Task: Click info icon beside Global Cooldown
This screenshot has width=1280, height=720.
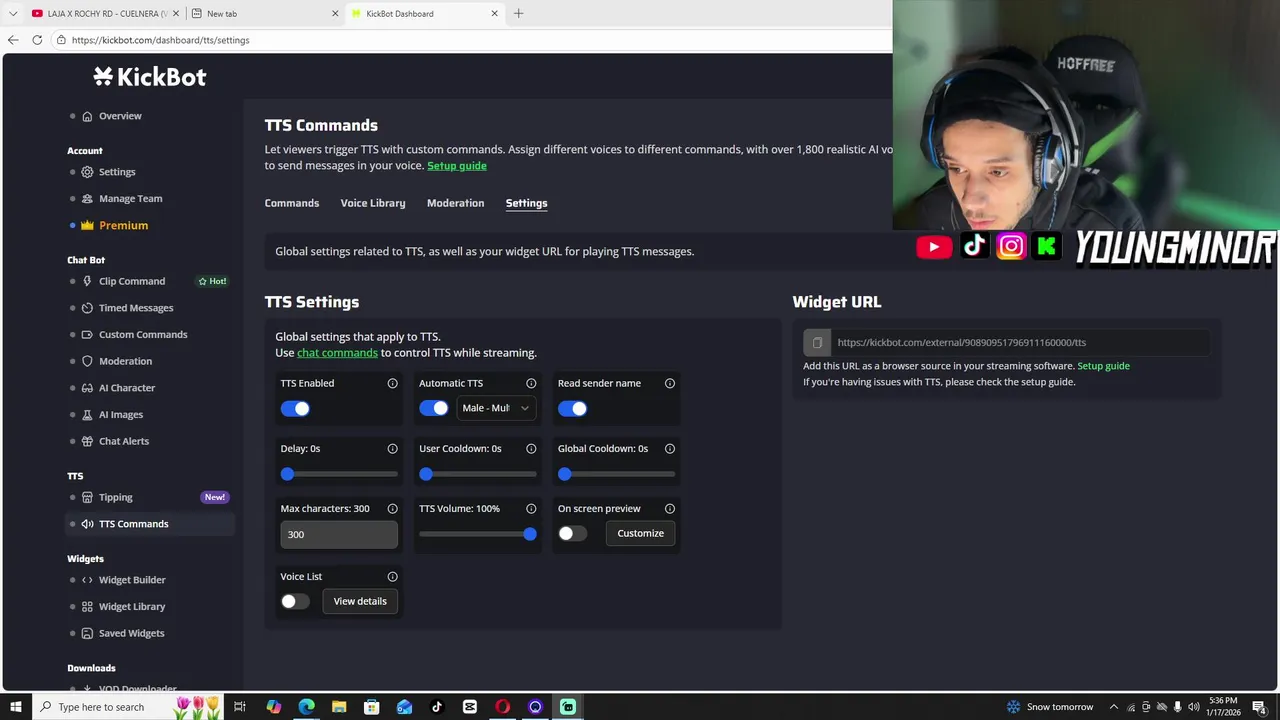Action: [670, 449]
